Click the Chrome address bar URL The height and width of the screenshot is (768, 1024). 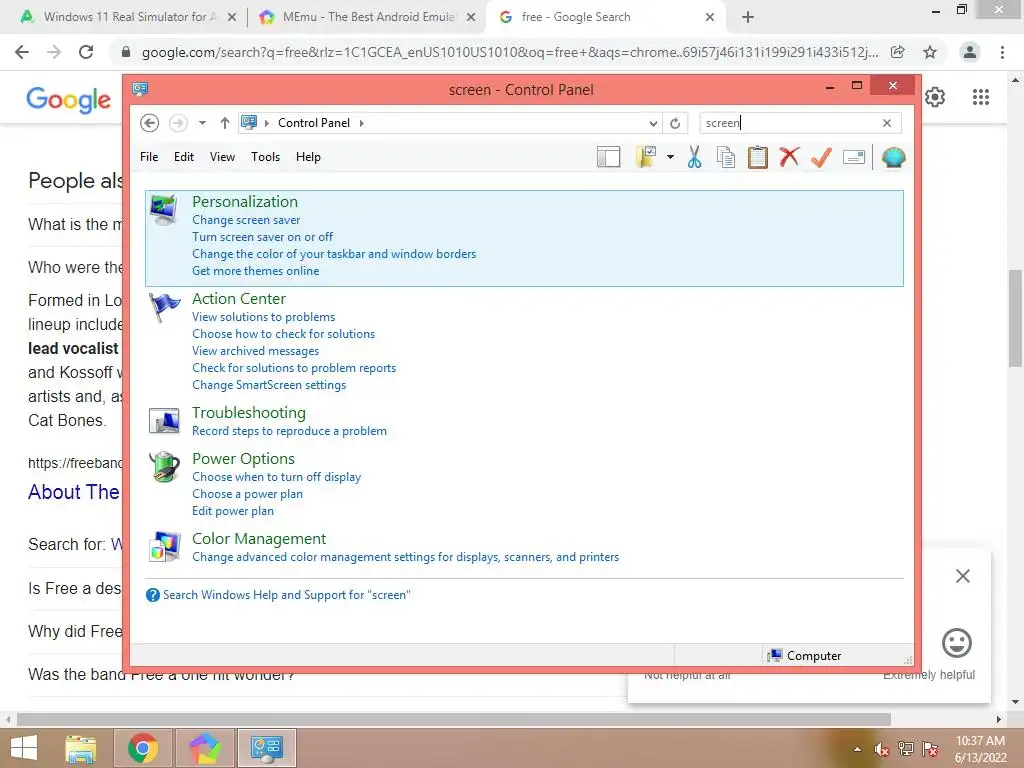point(509,52)
